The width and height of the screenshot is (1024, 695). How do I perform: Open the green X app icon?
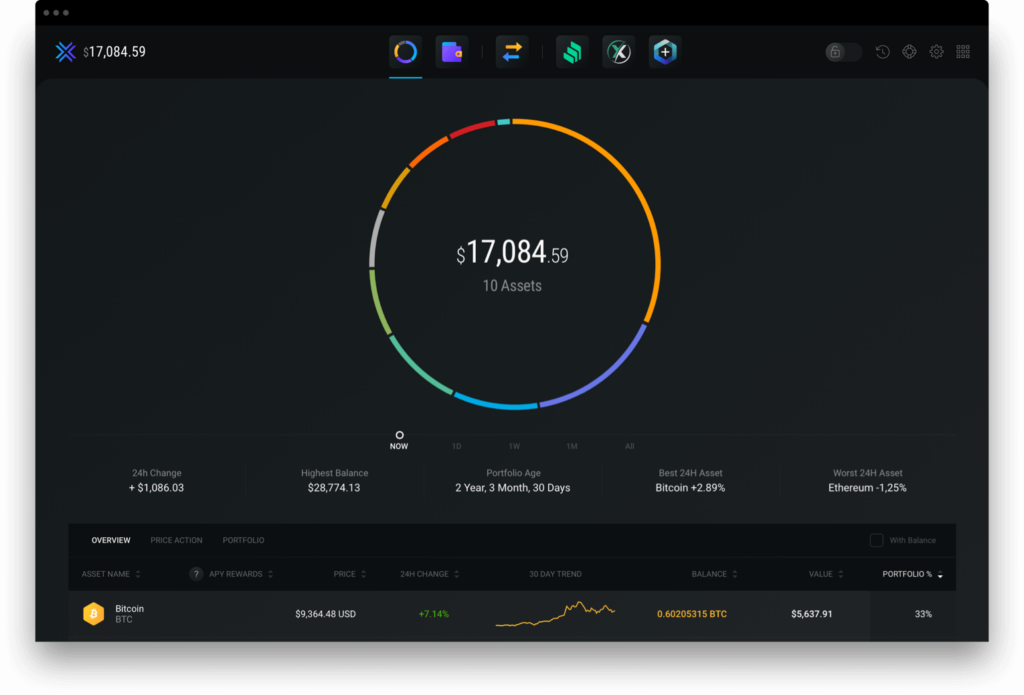[x=618, y=52]
